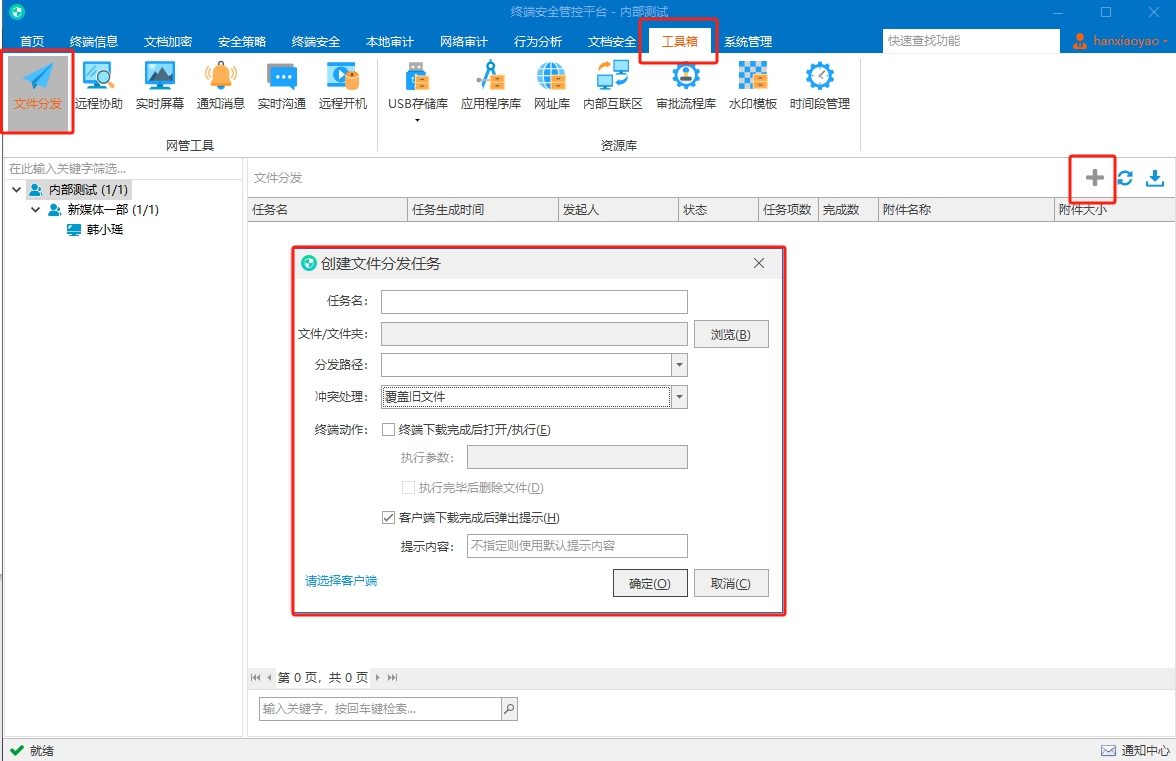Open the 实时屏幕 live screen tool
This screenshot has width=1176, height=761.
pos(160,86)
